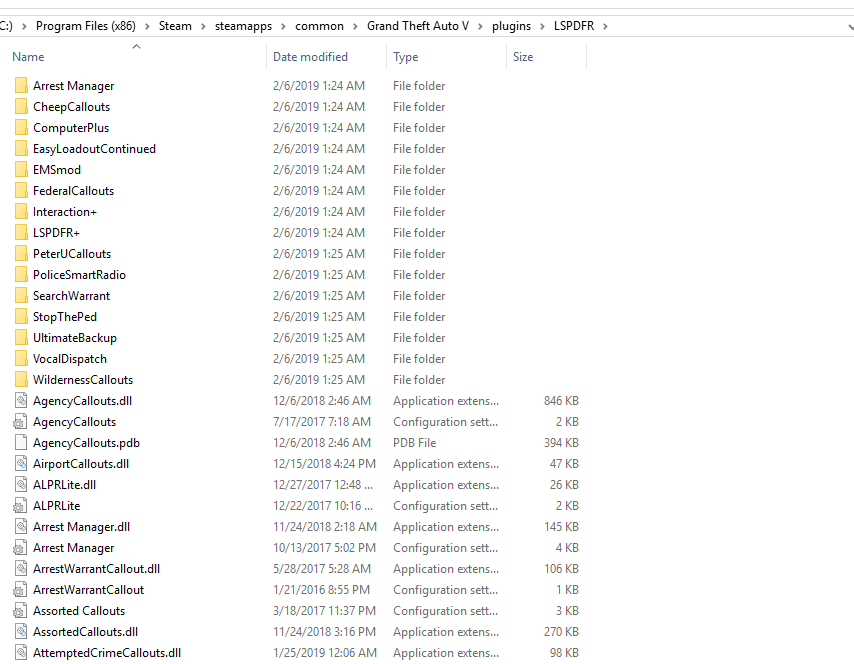Select the FederalCallouts folder icon
This screenshot has height=664, width=854.
21,191
